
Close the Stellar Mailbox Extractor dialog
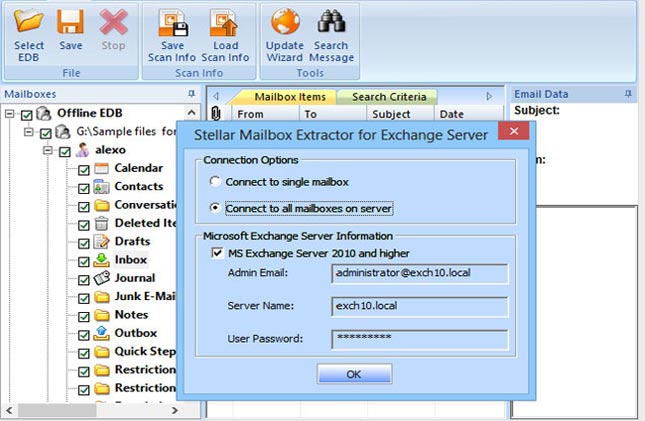click(x=514, y=131)
